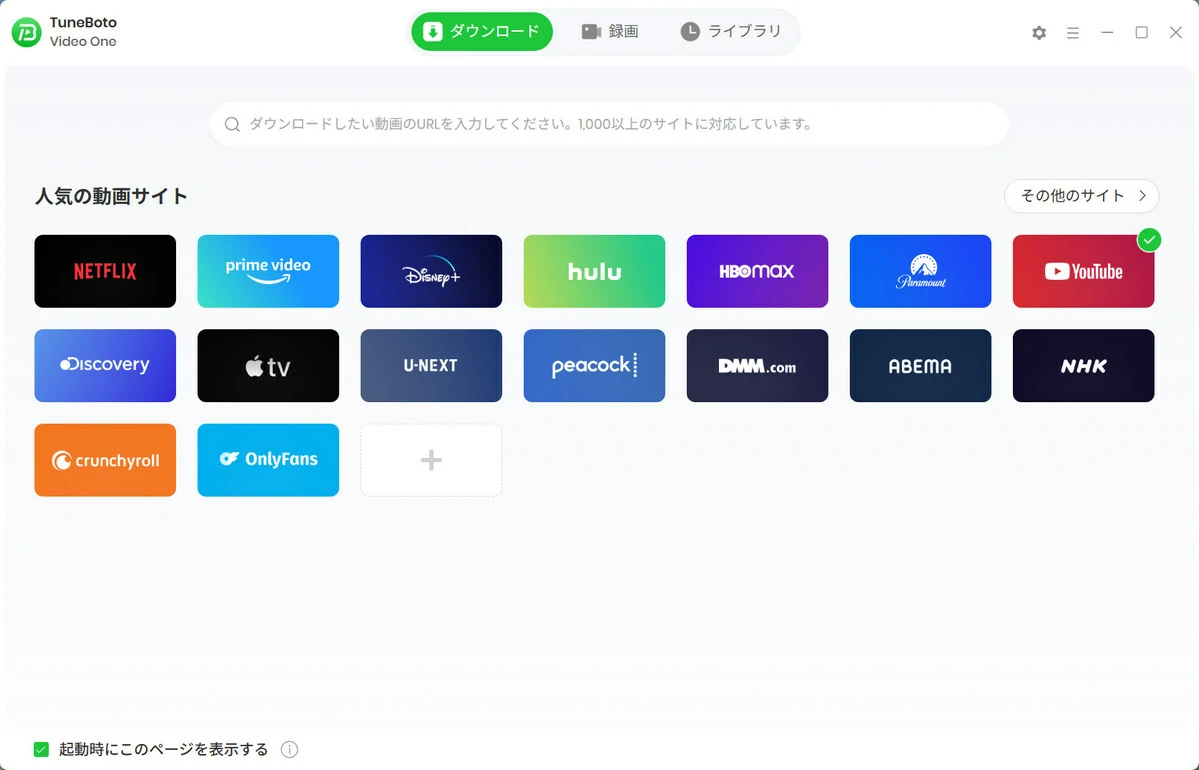The image size is (1199, 770).
Task: Open その他のサイト button
Action: [1081, 196]
